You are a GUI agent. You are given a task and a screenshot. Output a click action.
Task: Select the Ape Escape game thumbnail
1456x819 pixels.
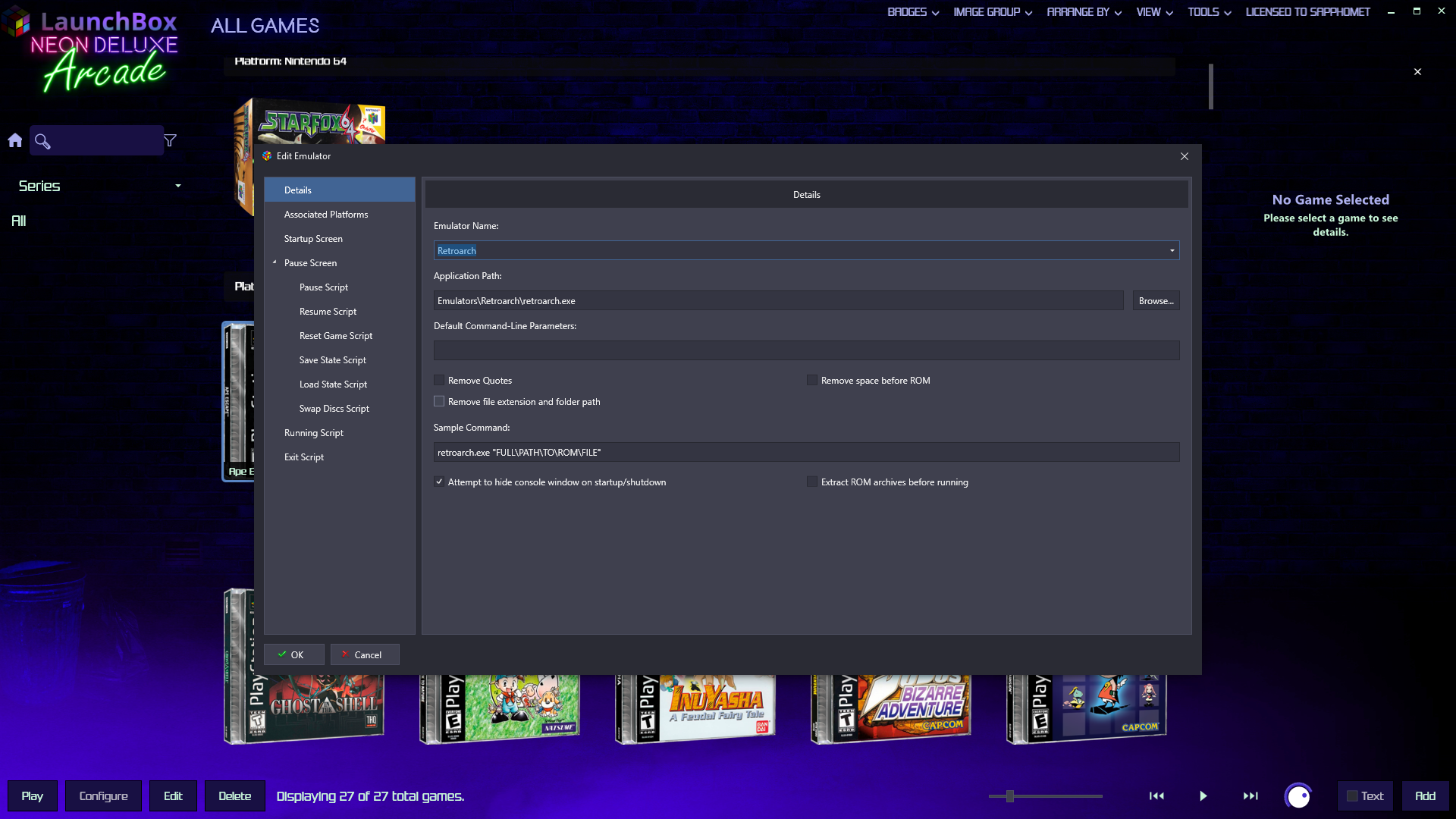238,401
